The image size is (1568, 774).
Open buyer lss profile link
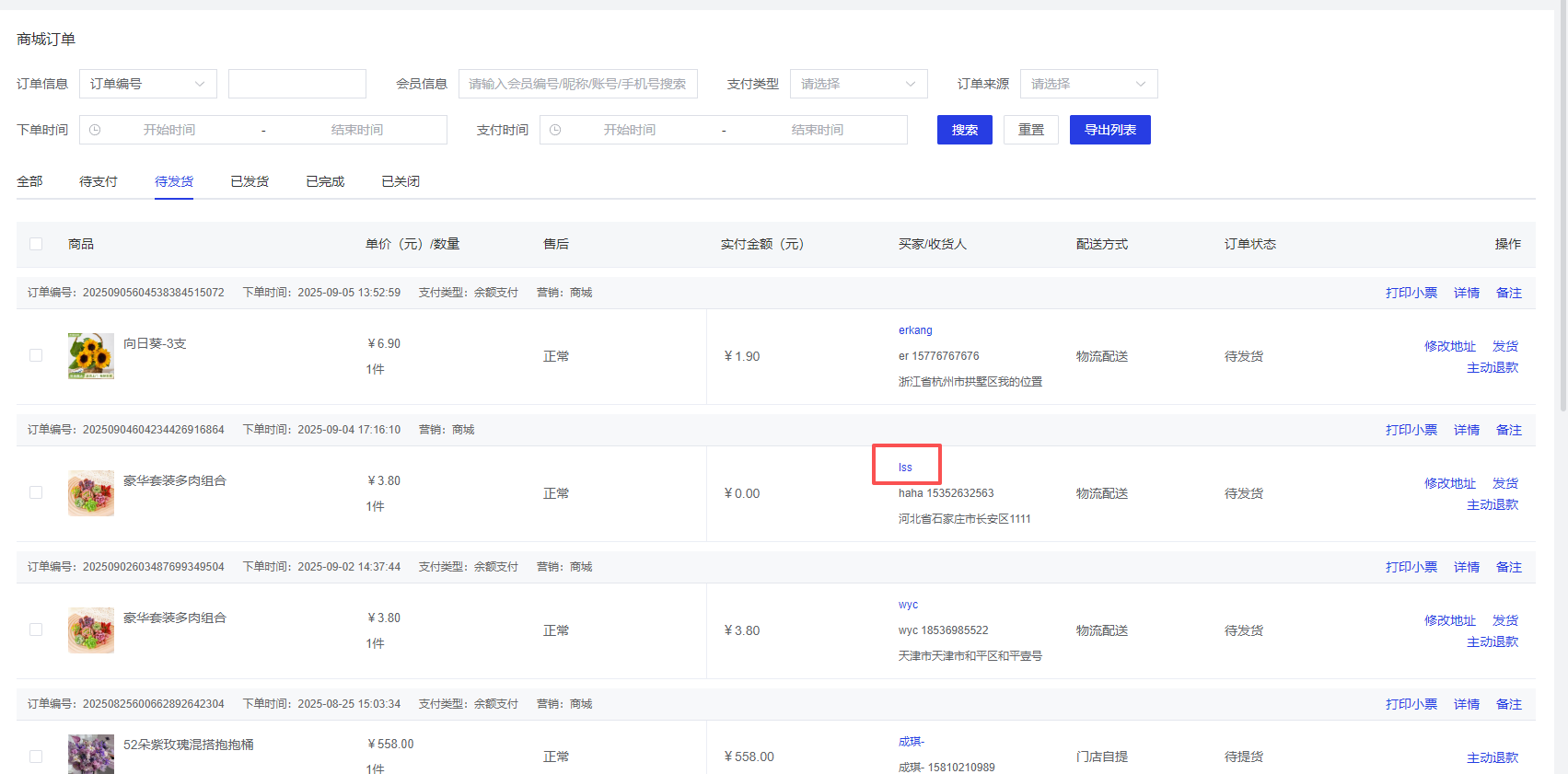(905, 468)
